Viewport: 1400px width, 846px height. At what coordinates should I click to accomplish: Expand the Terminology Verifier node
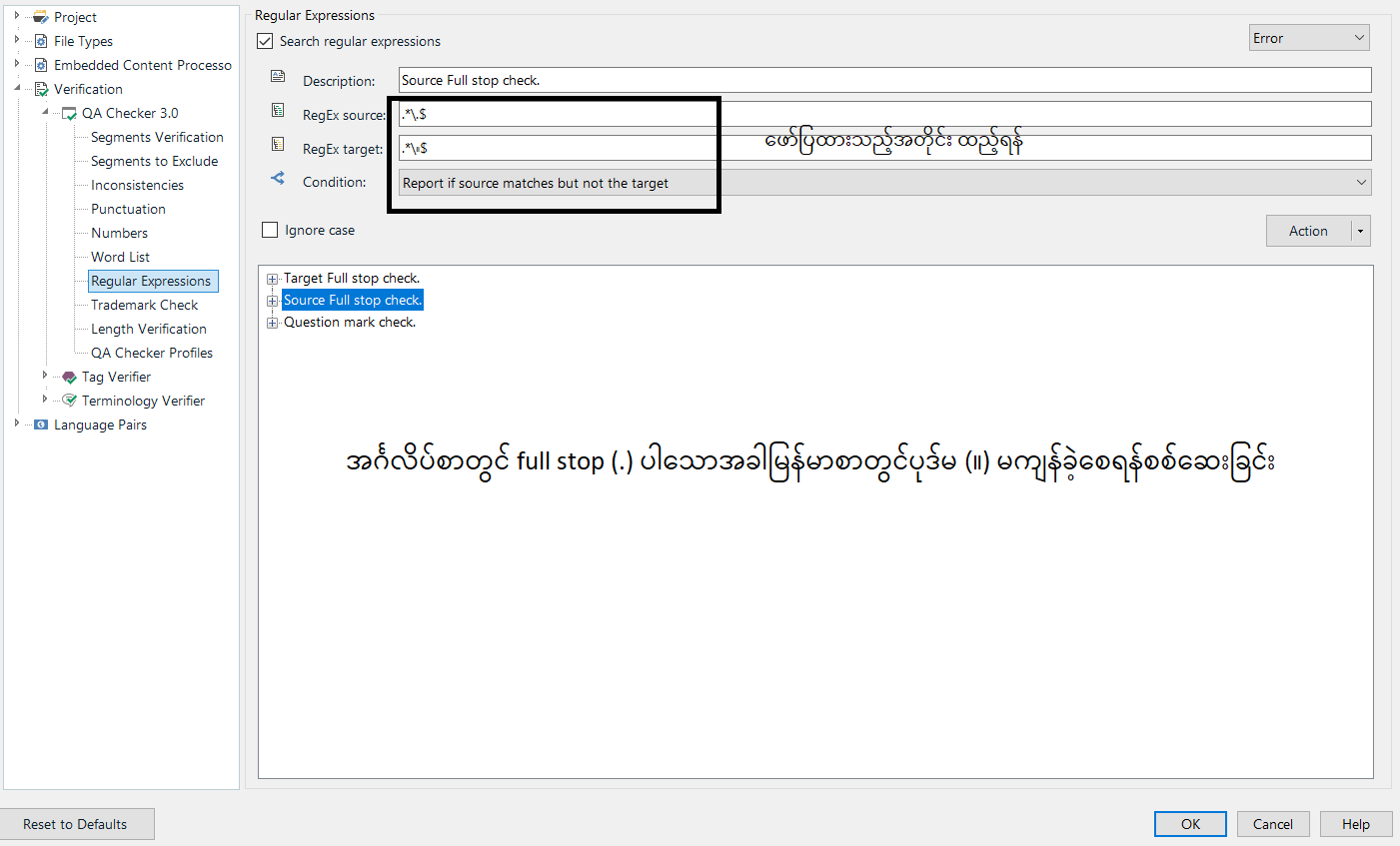coord(45,400)
